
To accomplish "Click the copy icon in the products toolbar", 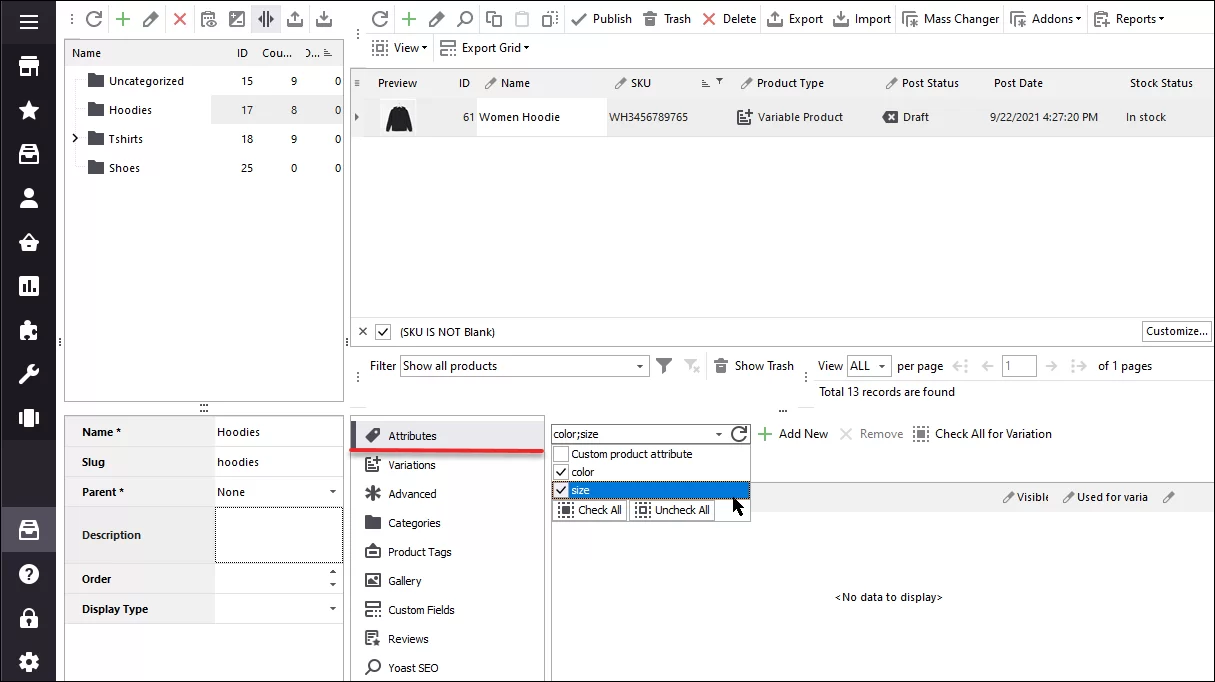I will tap(492, 18).
